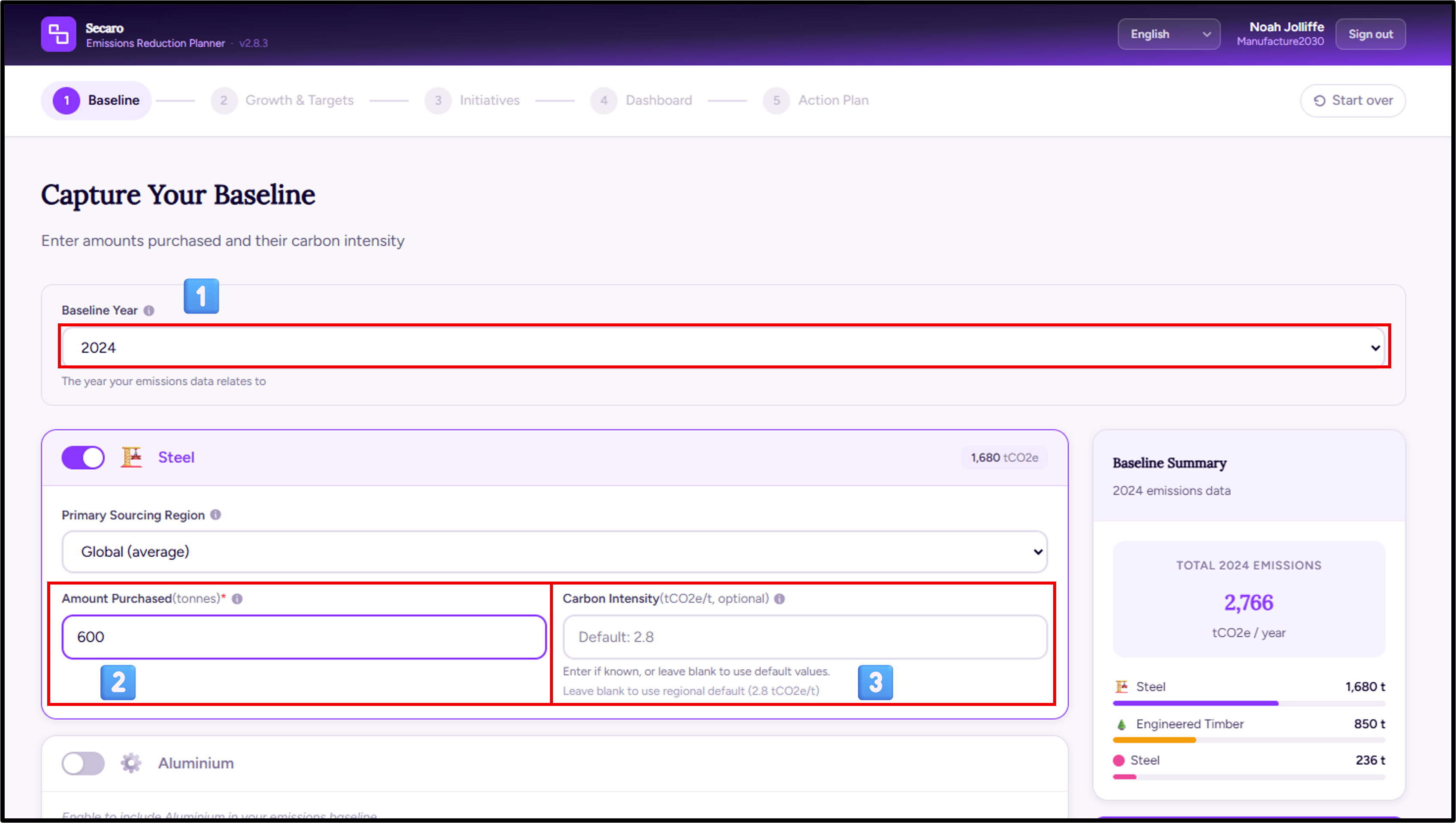Click the pink dot beside the 236 t Steel entry

(x=1118, y=760)
